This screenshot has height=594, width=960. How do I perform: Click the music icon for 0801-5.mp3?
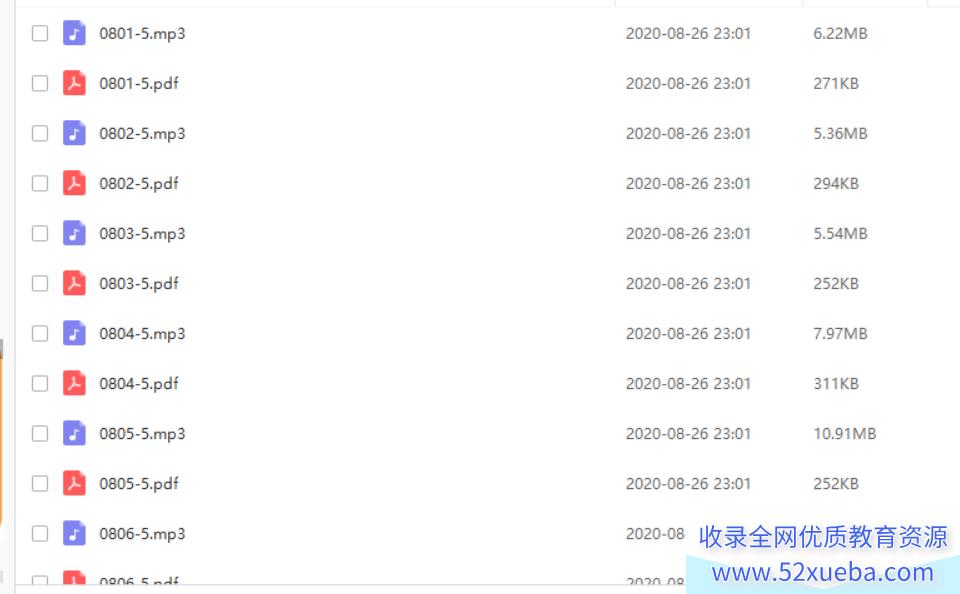pyautogui.click(x=74, y=33)
